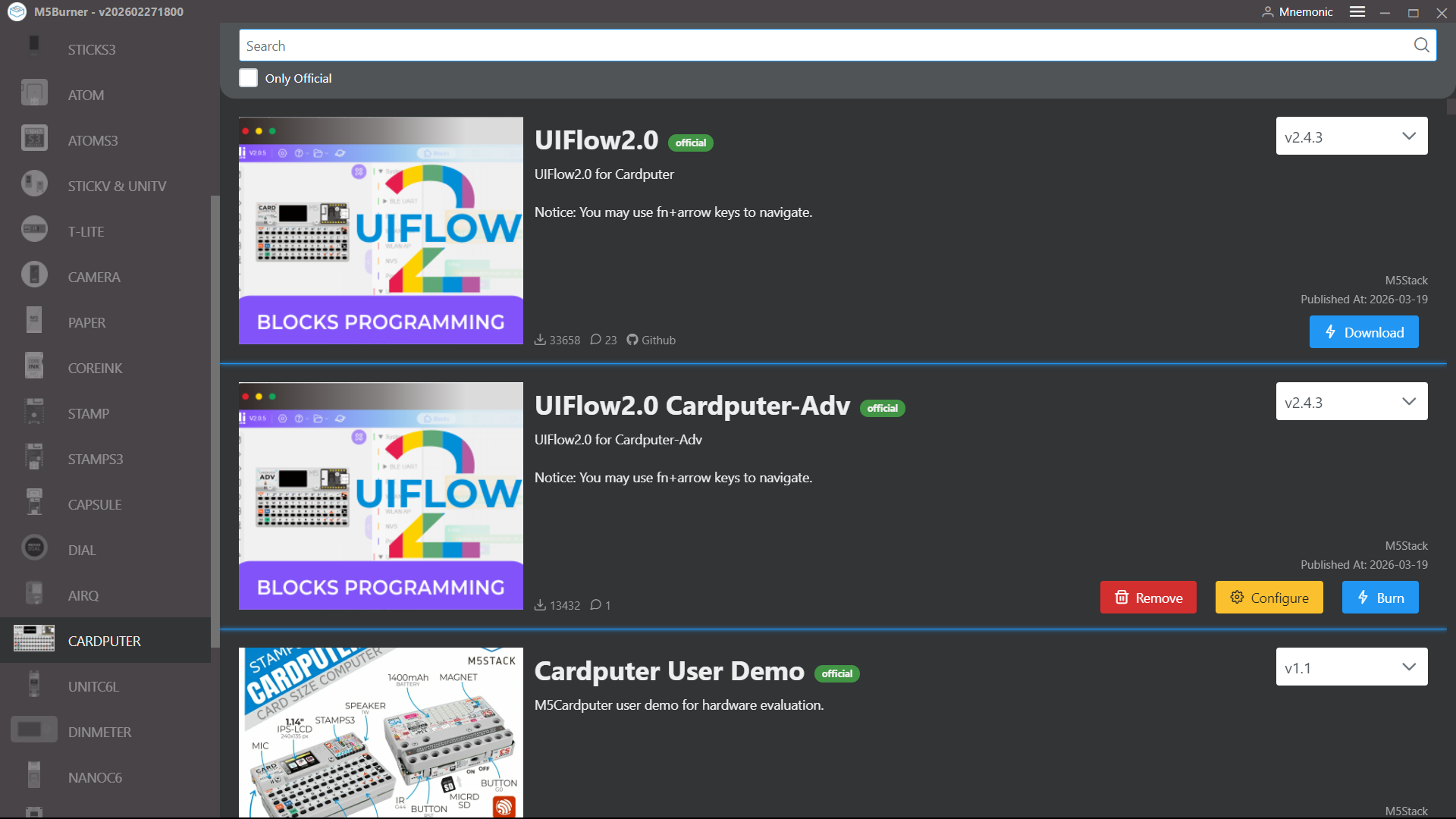1456x819 pixels.
Task: Click the CARDPUTER device icon
Action: tap(34, 639)
